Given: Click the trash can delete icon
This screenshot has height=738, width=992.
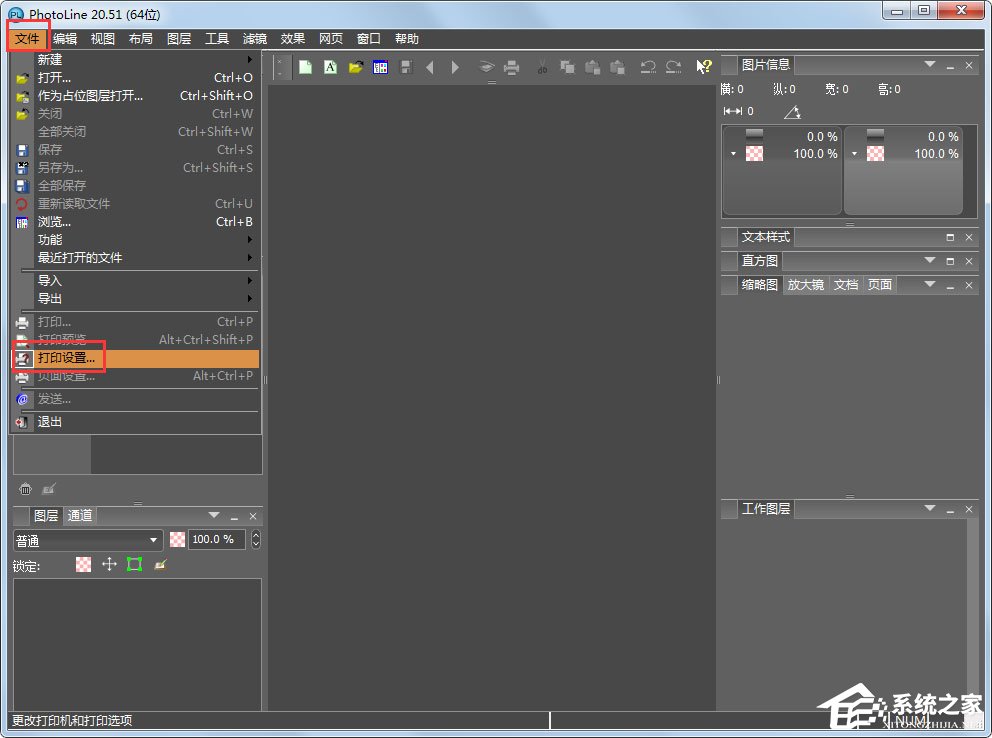Looking at the screenshot, I should (x=25, y=489).
